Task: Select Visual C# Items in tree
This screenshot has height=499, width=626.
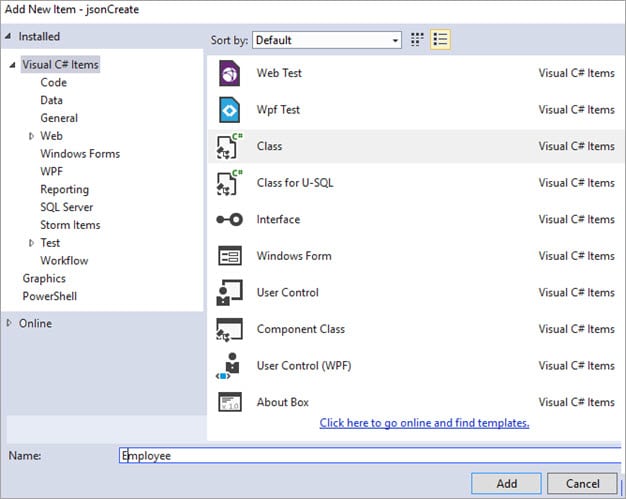Action: (60, 65)
